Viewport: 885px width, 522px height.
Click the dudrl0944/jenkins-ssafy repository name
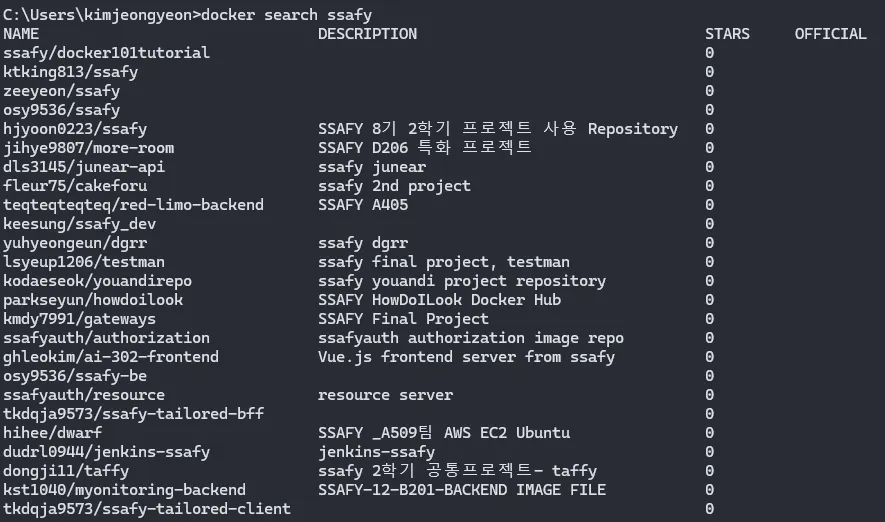(106, 452)
